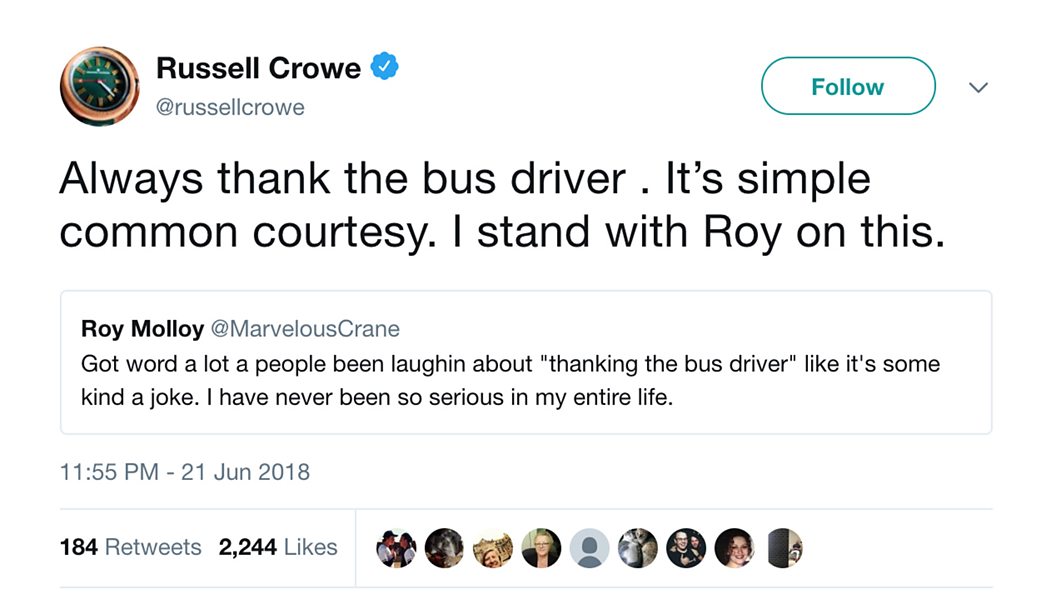Click the quoted tweet body text
This screenshot has height=594, width=1056.
click(510, 380)
